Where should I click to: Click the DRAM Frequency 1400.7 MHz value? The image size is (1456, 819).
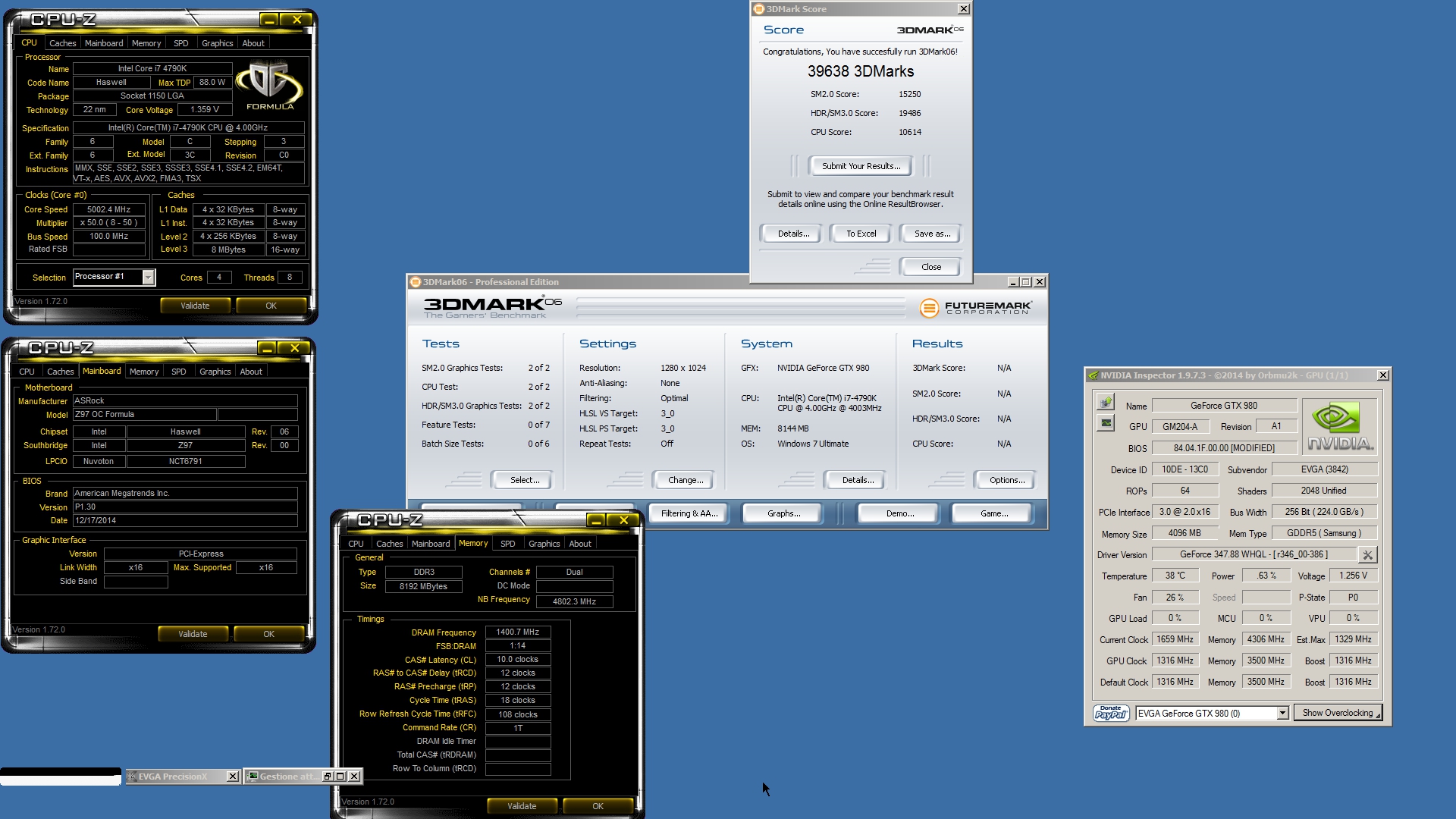518,632
